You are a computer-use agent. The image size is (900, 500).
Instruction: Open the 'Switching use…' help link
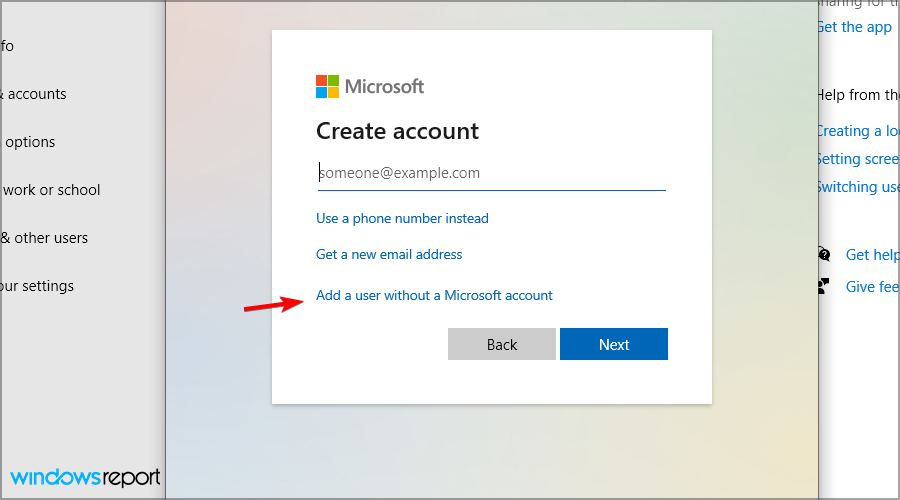[x=859, y=187]
